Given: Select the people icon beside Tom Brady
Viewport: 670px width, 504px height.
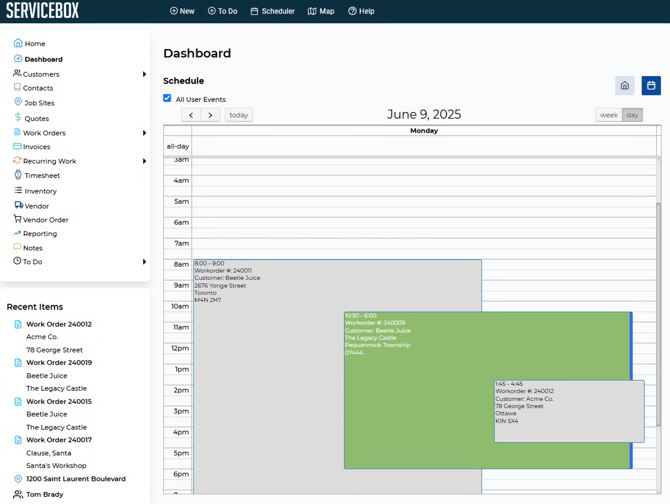Looking at the screenshot, I should pyautogui.click(x=18, y=494).
